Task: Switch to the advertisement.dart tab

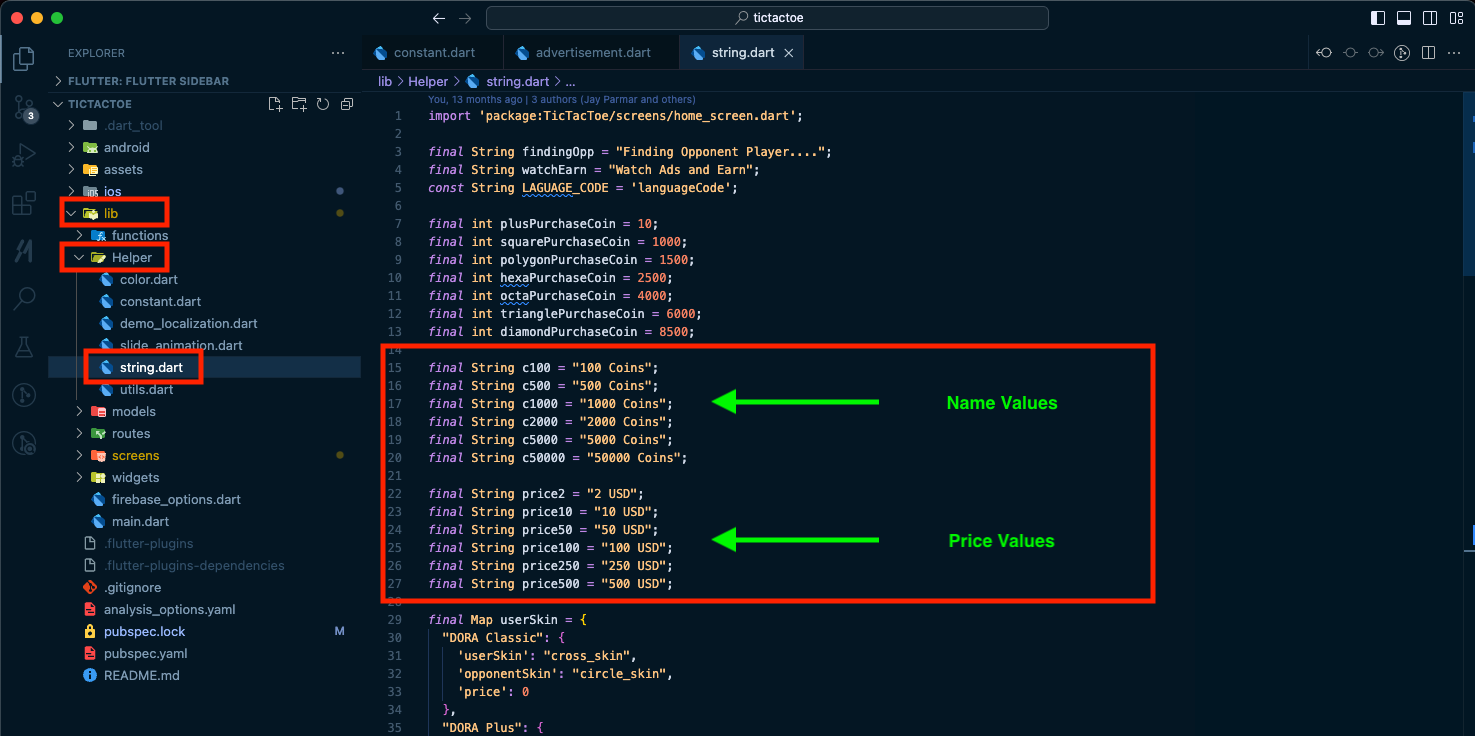Action: pyautogui.click(x=583, y=53)
